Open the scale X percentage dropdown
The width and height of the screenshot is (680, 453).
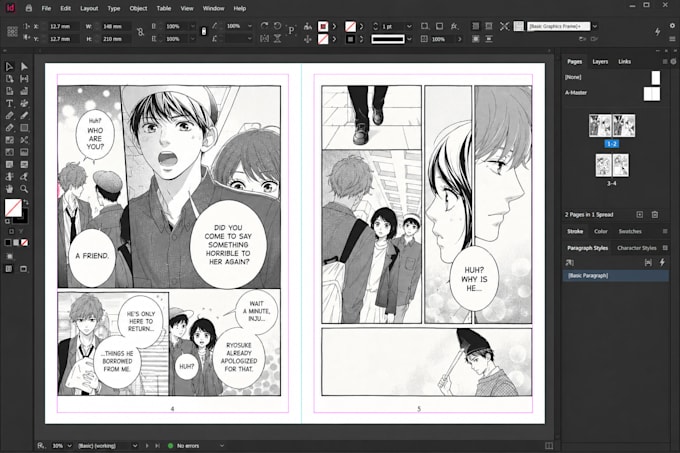click(193, 26)
